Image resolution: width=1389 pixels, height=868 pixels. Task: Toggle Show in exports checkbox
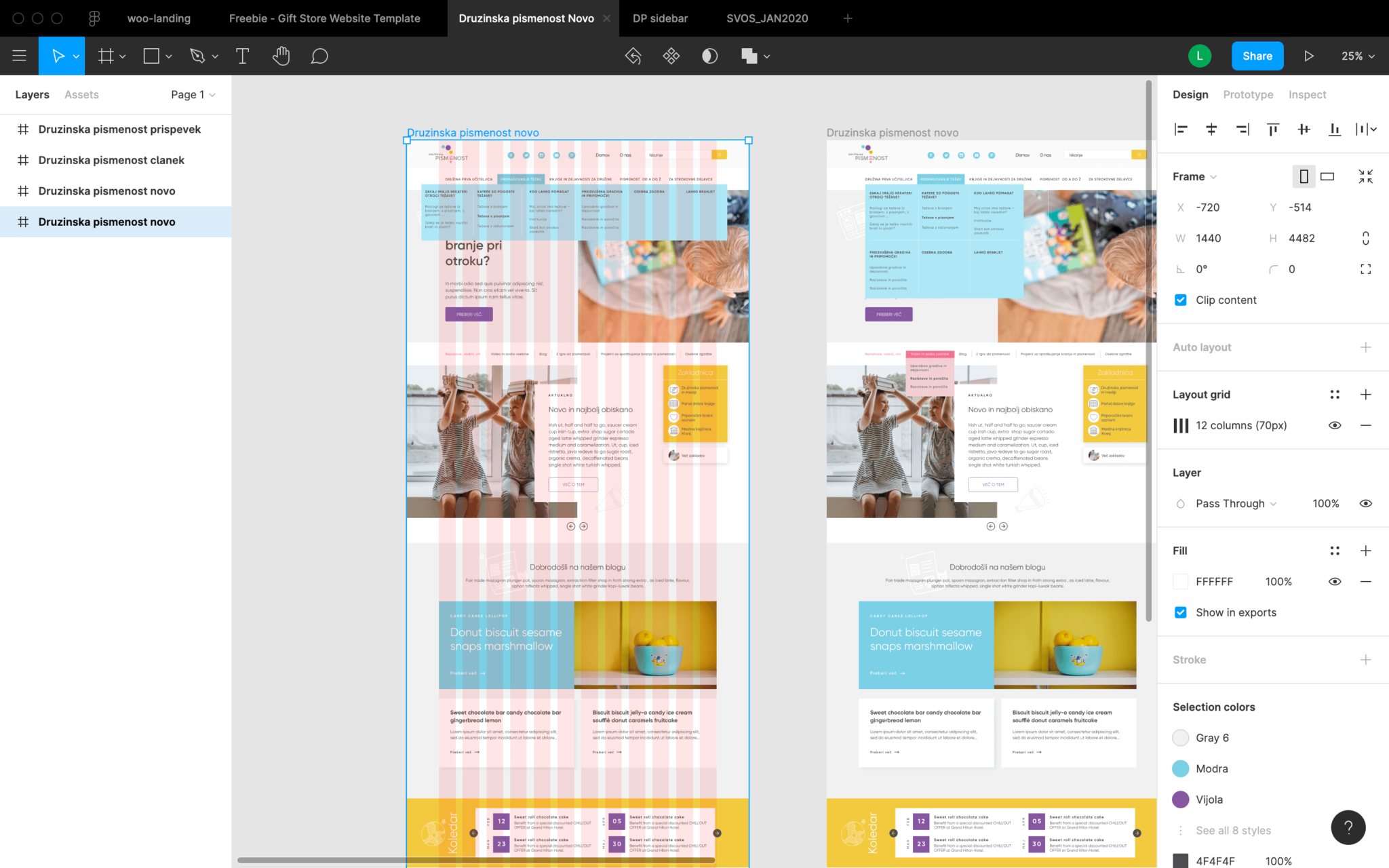tap(1181, 611)
